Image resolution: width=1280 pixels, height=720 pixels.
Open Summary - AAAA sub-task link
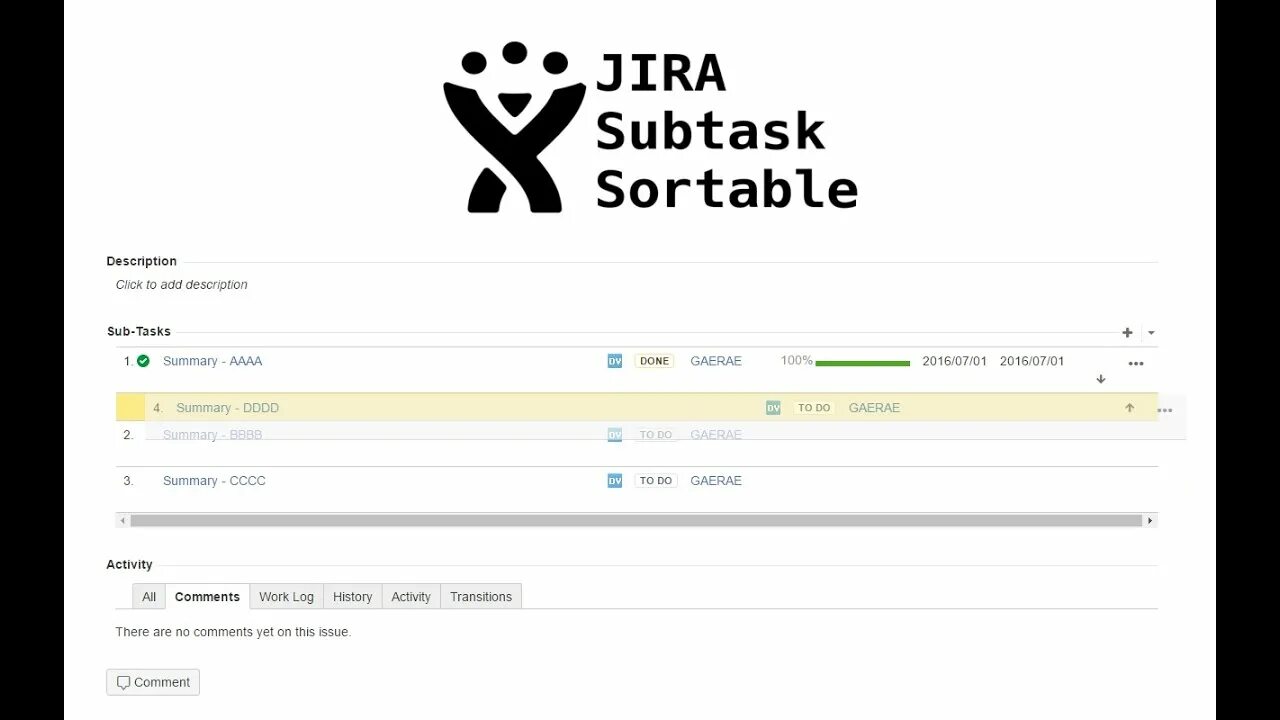coord(212,361)
